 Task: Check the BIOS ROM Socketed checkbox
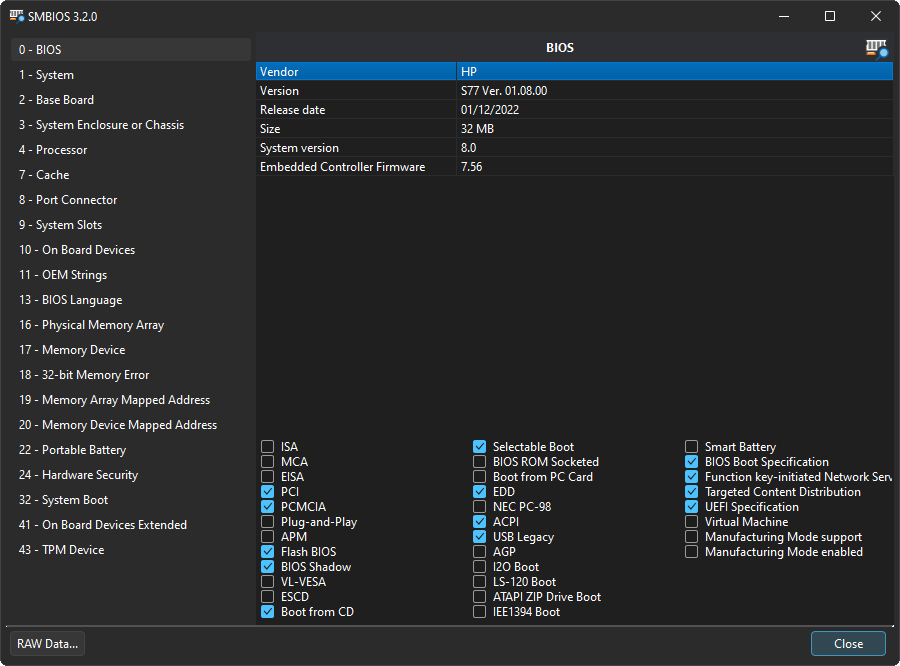(x=479, y=462)
